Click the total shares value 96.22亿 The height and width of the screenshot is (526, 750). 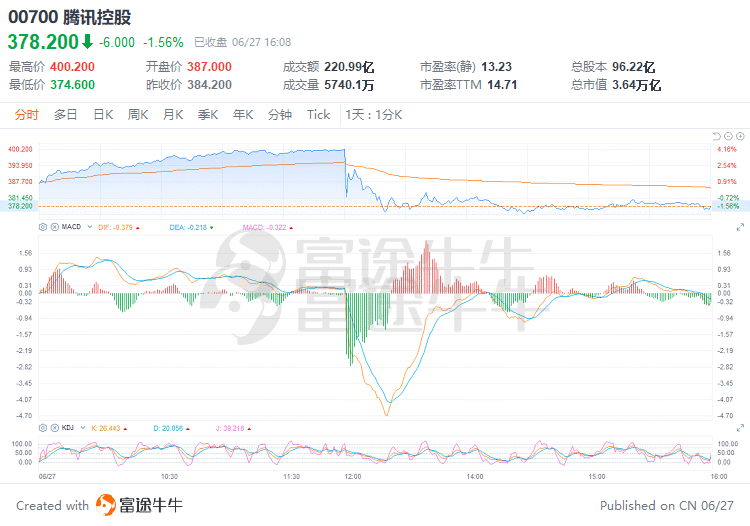(x=634, y=67)
